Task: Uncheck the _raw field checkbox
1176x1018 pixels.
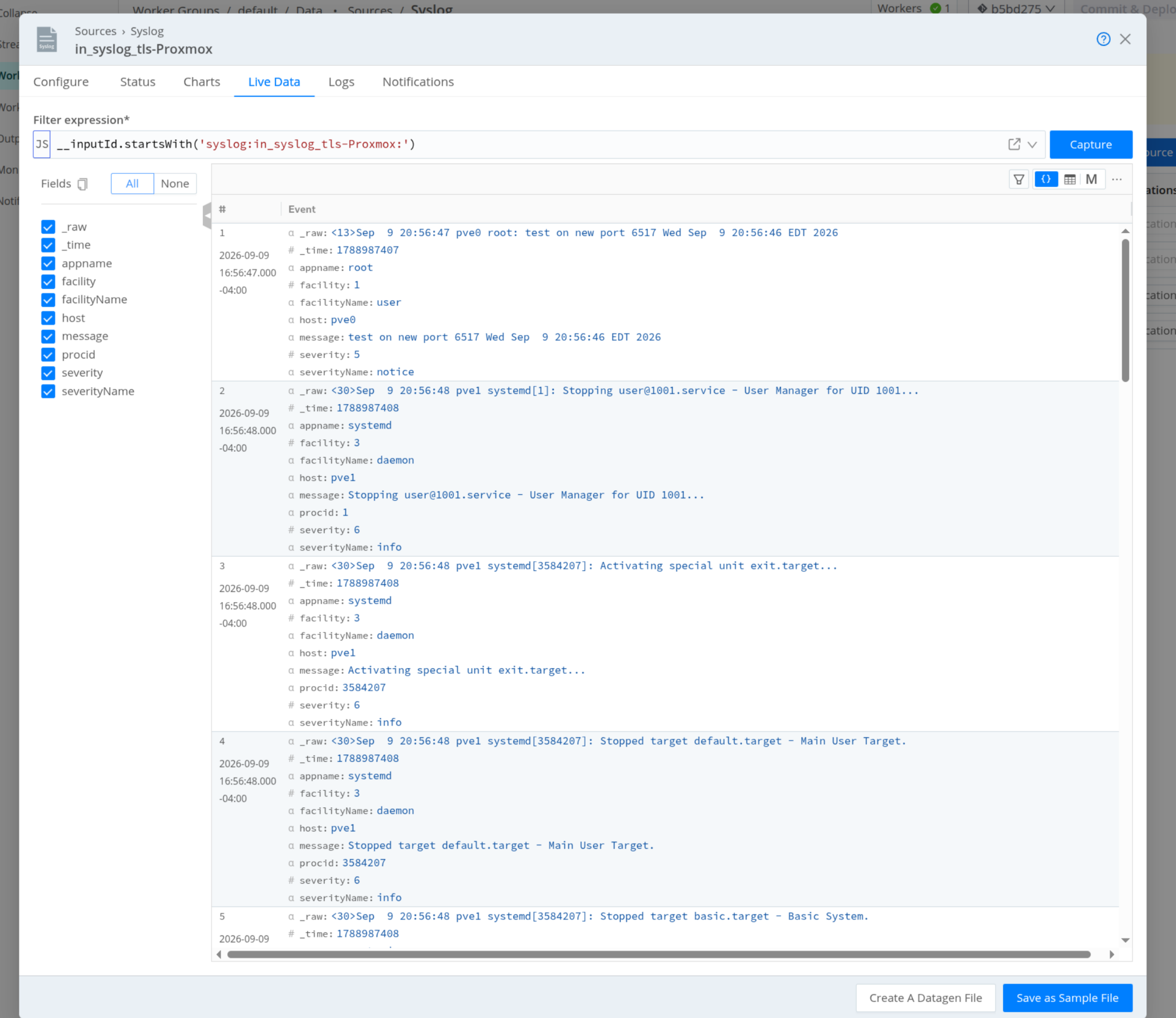Action: [48, 227]
